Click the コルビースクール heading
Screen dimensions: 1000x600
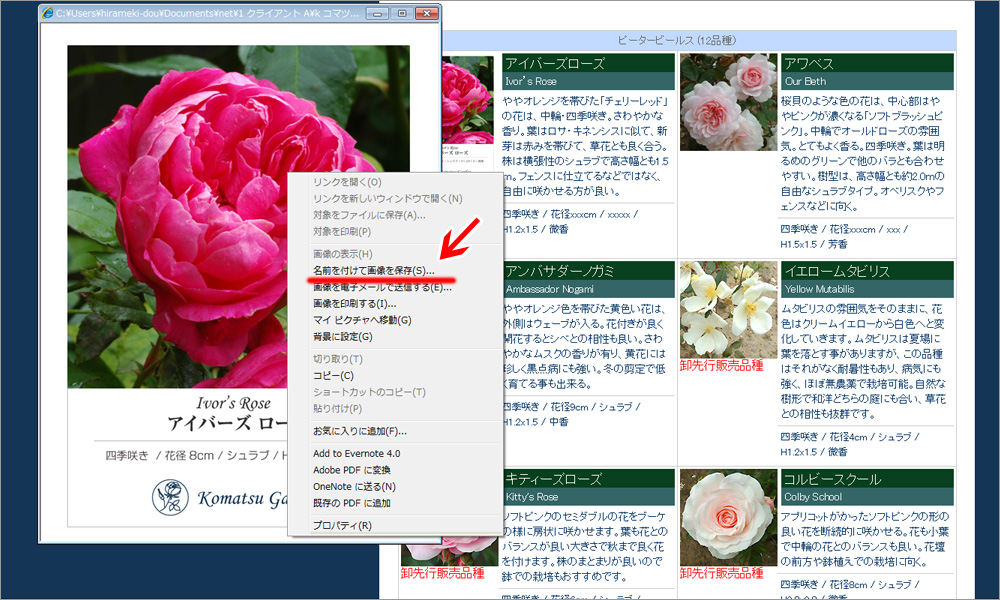click(832, 479)
